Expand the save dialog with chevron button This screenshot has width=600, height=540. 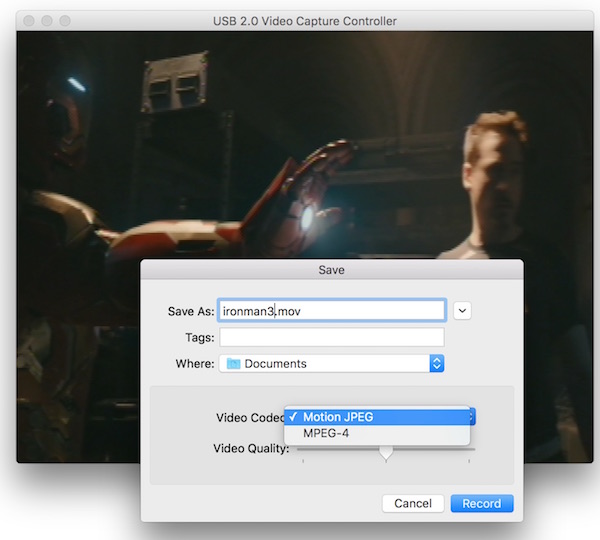(x=462, y=311)
